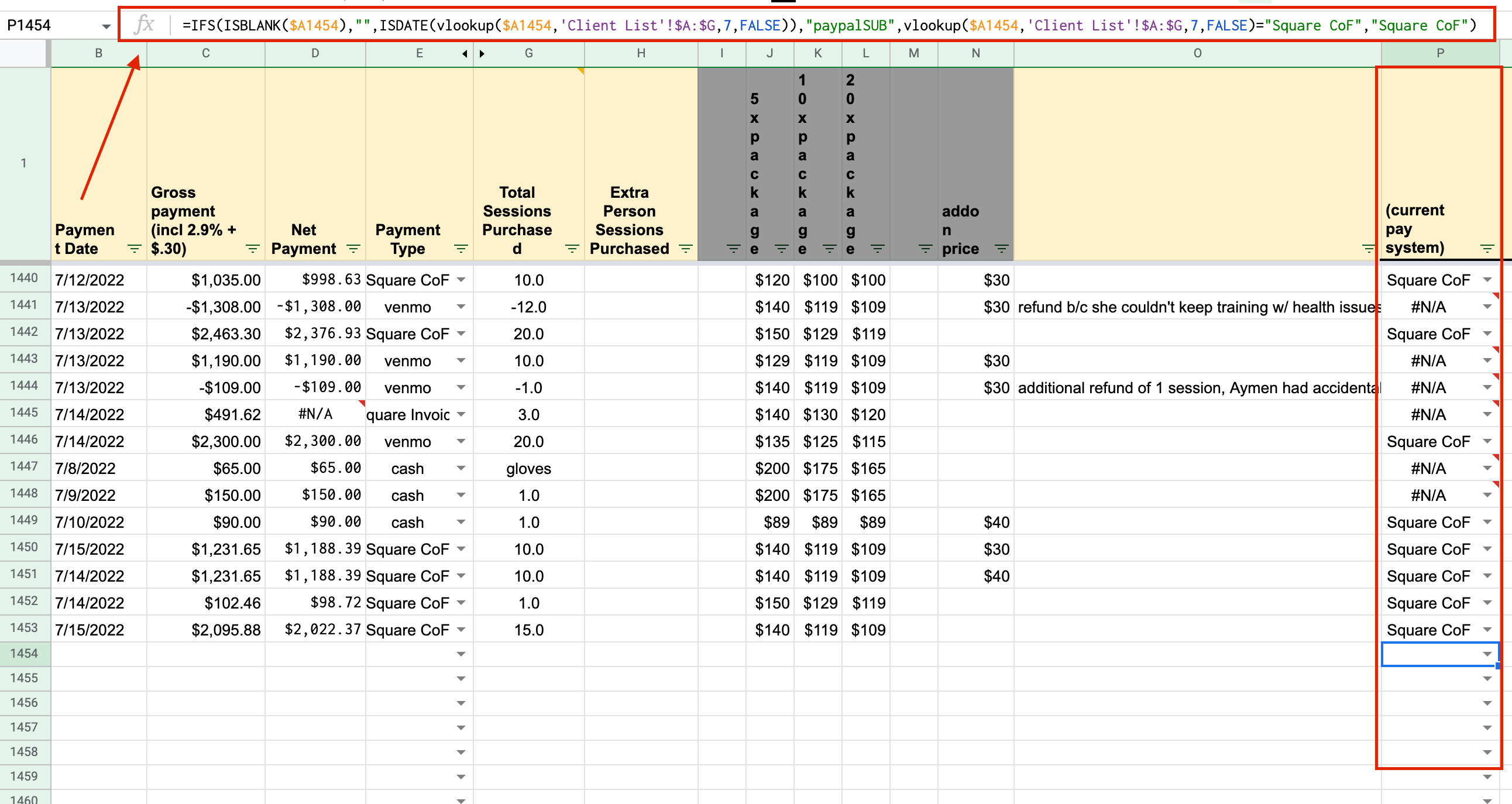Open pay system dropdown in row 1453

coord(1487,630)
